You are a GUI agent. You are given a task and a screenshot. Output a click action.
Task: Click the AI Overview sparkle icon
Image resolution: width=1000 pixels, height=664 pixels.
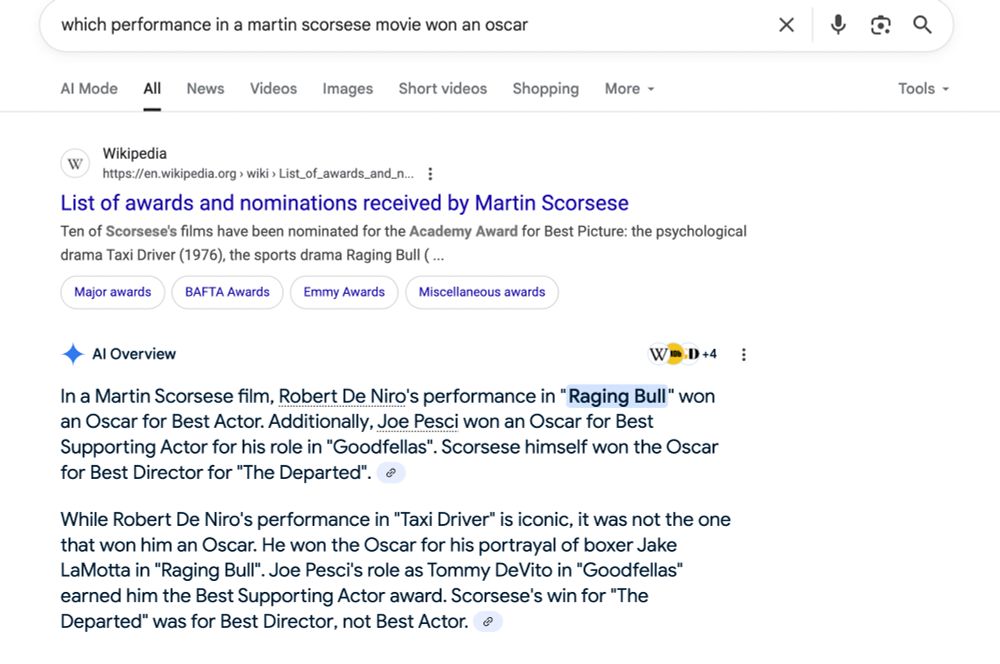click(72, 353)
